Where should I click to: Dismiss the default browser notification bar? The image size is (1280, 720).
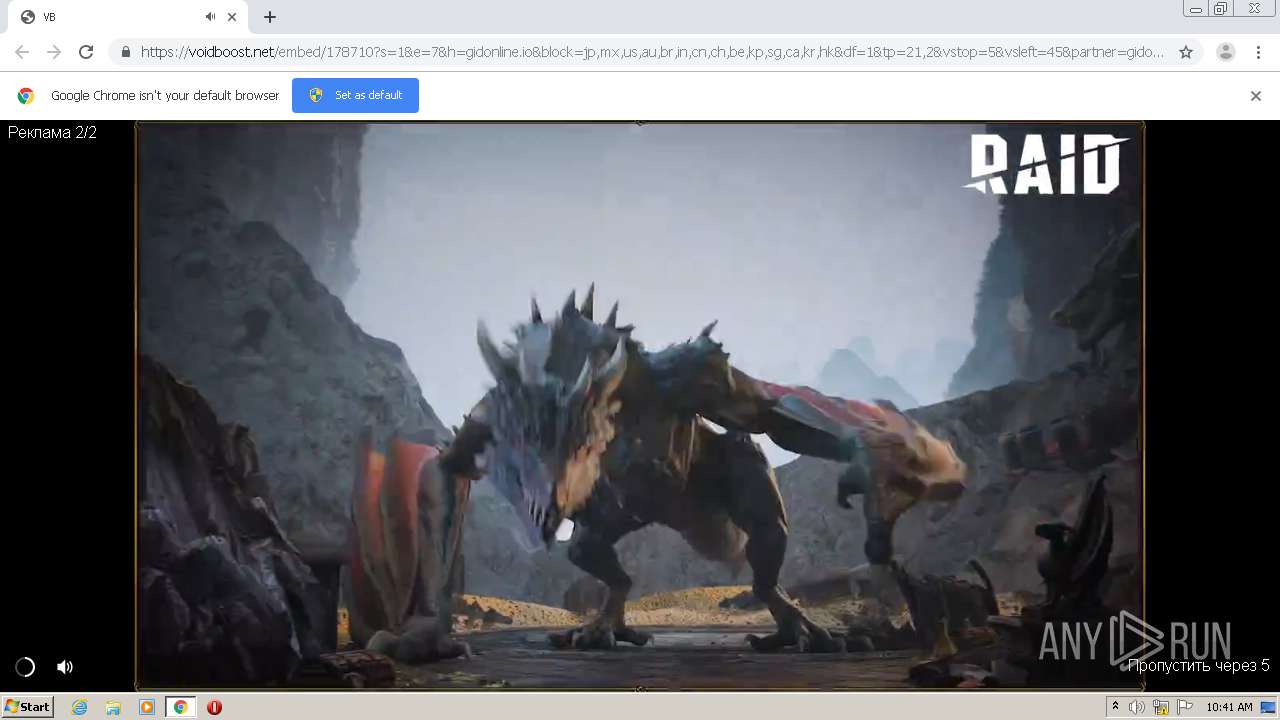click(1256, 96)
